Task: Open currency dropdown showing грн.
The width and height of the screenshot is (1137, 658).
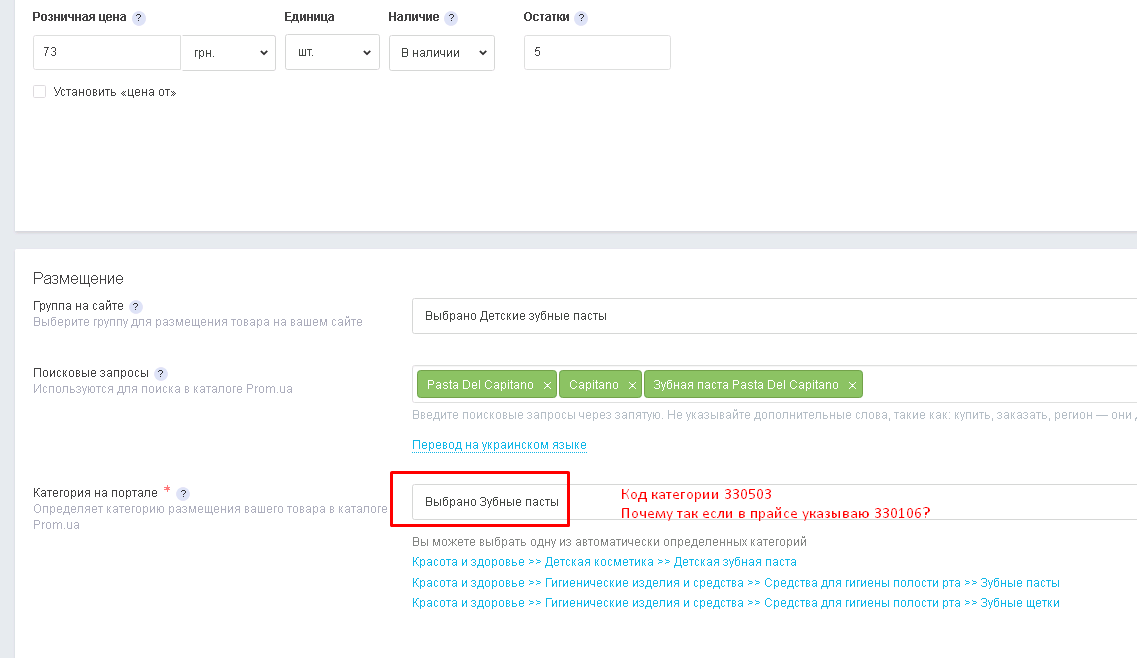Action: (228, 53)
